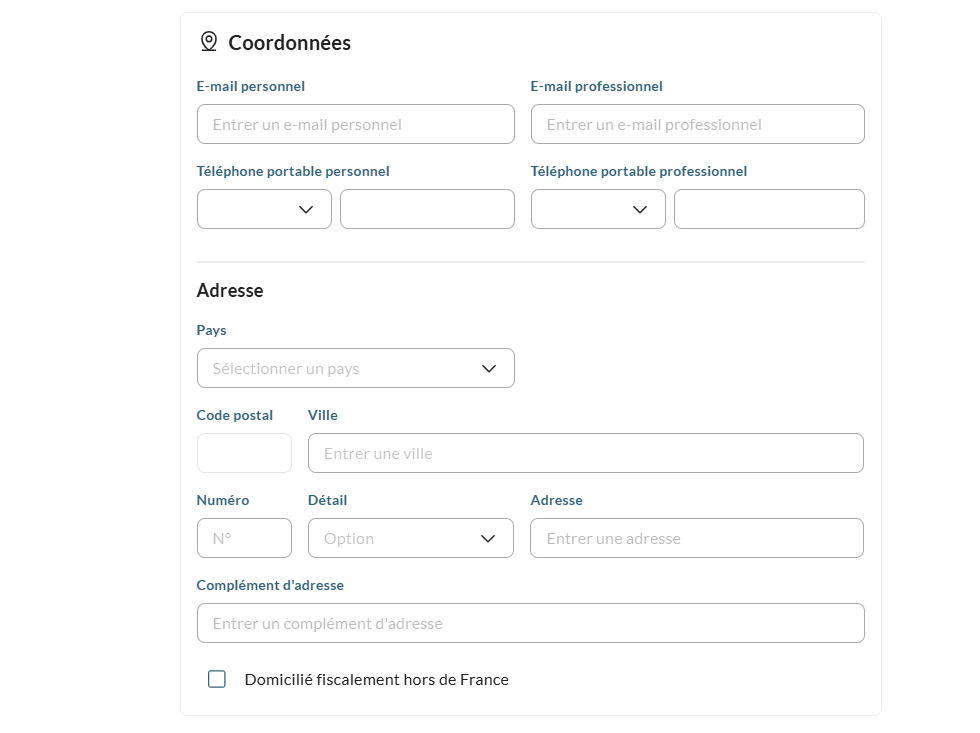The image size is (980, 733).
Task: Click the chevron of professional phone country selector
Action: (x=639, y=209)
